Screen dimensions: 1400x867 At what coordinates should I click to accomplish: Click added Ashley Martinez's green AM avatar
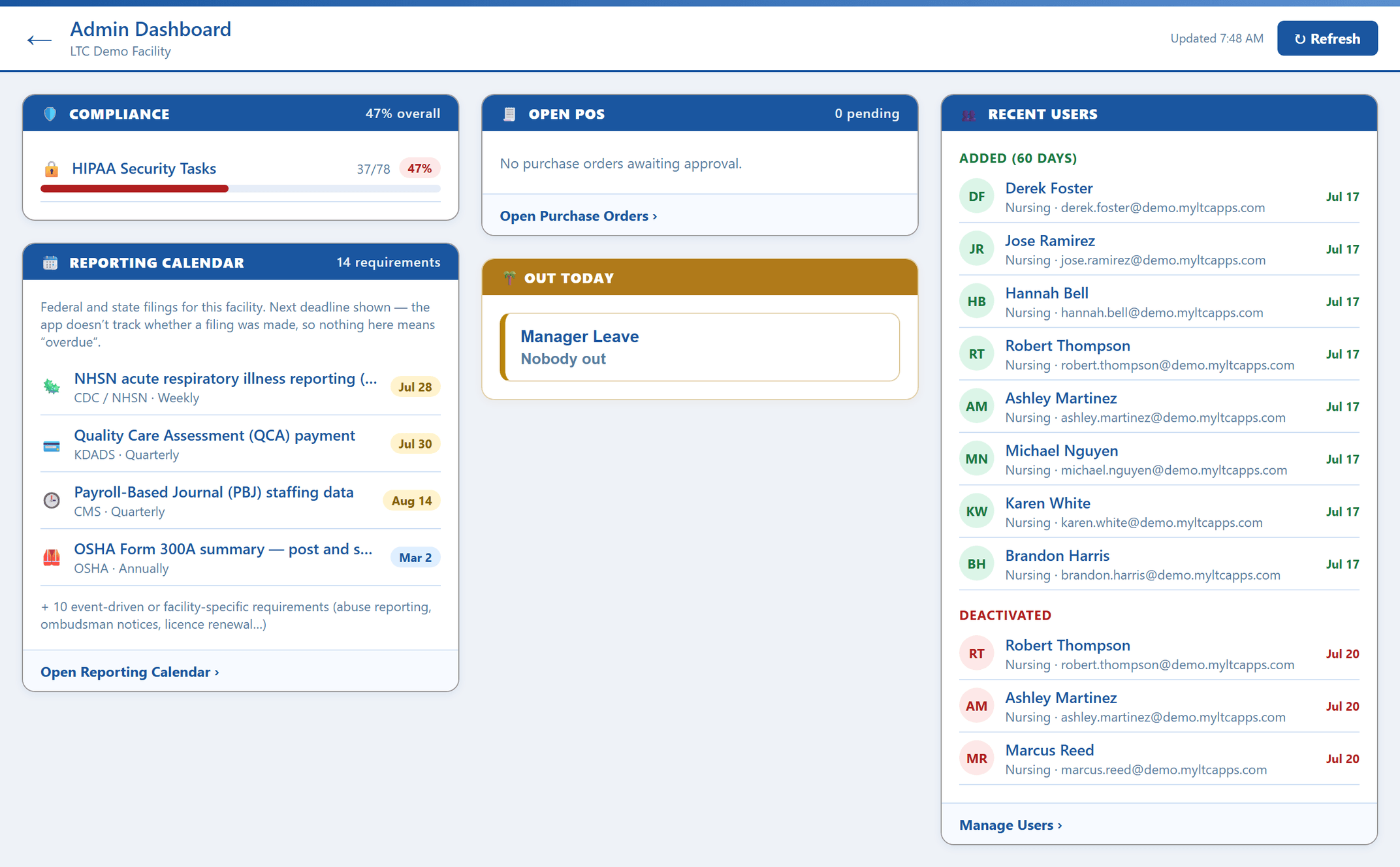(976, 407)
